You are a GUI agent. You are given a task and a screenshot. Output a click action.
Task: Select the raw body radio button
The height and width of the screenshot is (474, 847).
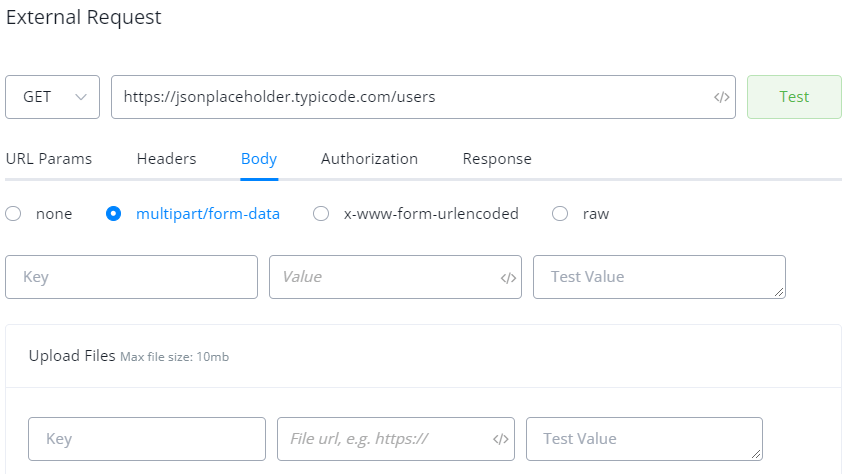click(560, 214)
